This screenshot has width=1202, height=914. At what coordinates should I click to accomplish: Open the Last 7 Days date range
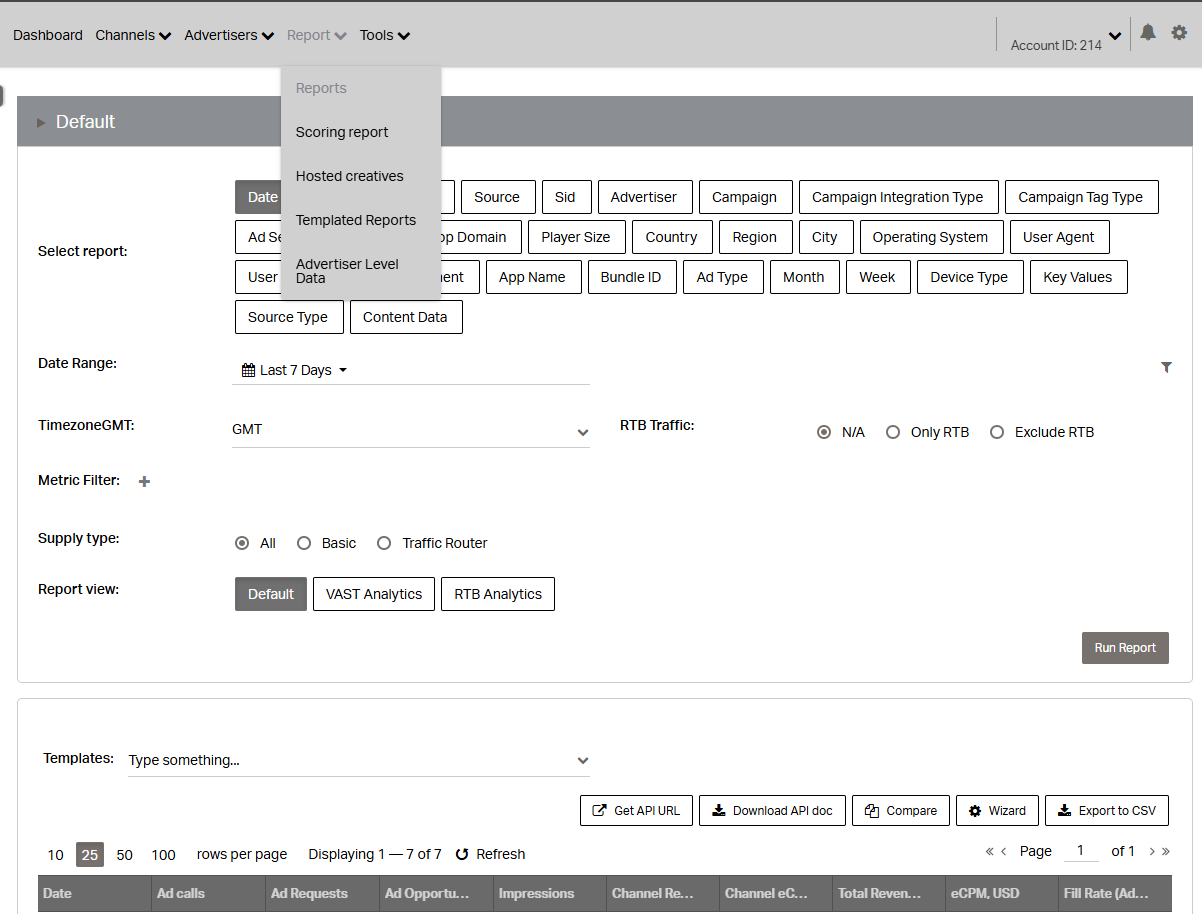point(295,370)
